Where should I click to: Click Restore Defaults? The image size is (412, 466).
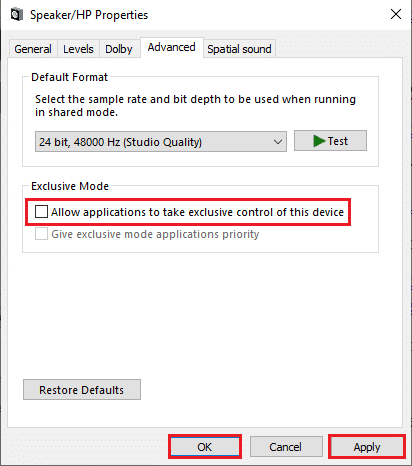click(x=82, y=389)
